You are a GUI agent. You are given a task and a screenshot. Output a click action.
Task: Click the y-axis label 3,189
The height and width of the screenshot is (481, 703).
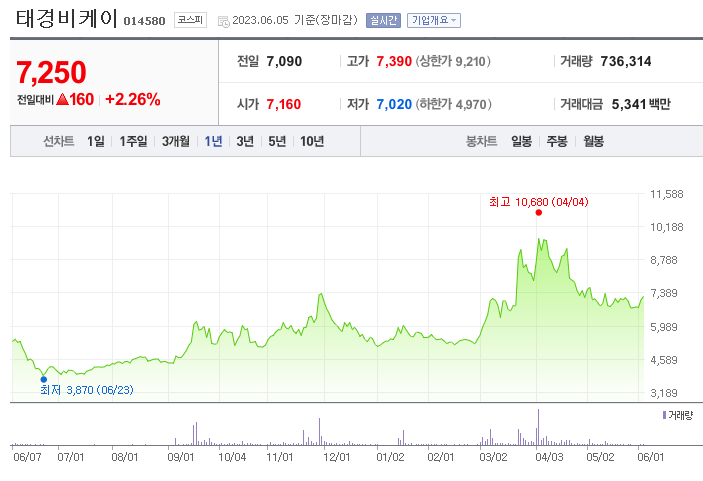coord(664,393)
